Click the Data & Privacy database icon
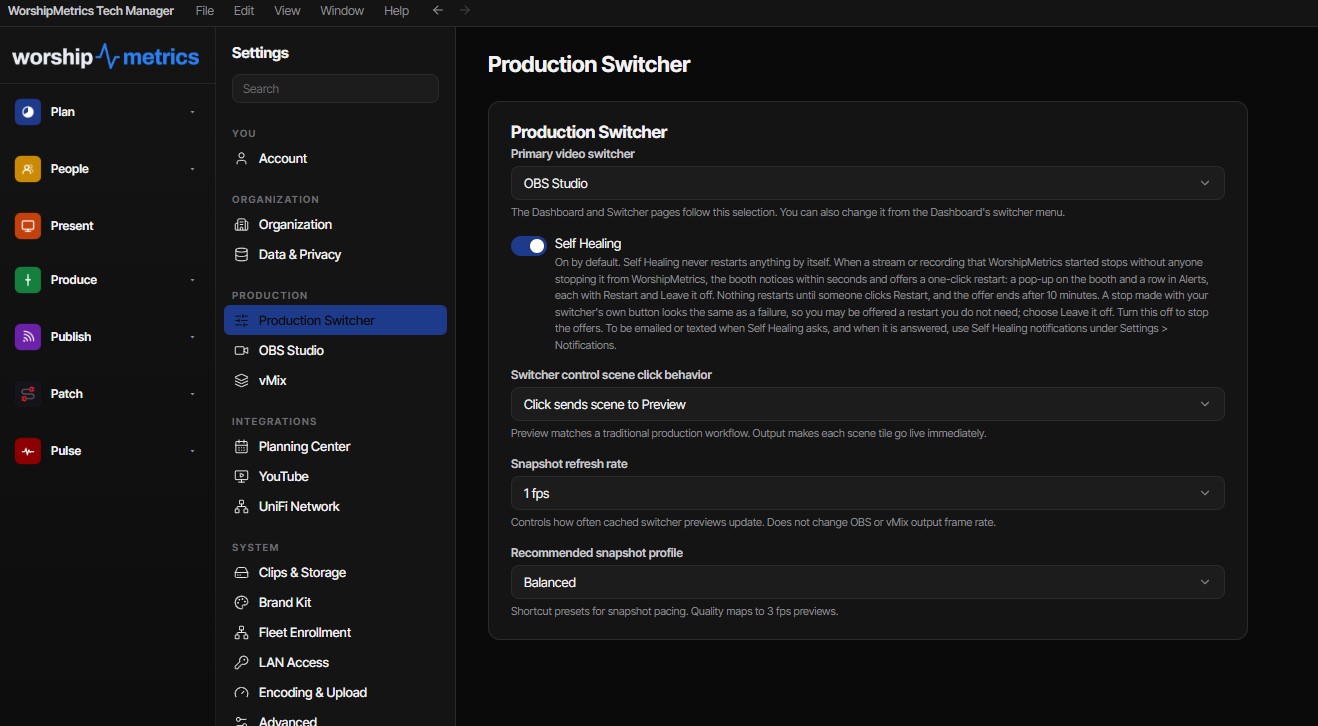The image size is (1318, 726). (241, 254)
